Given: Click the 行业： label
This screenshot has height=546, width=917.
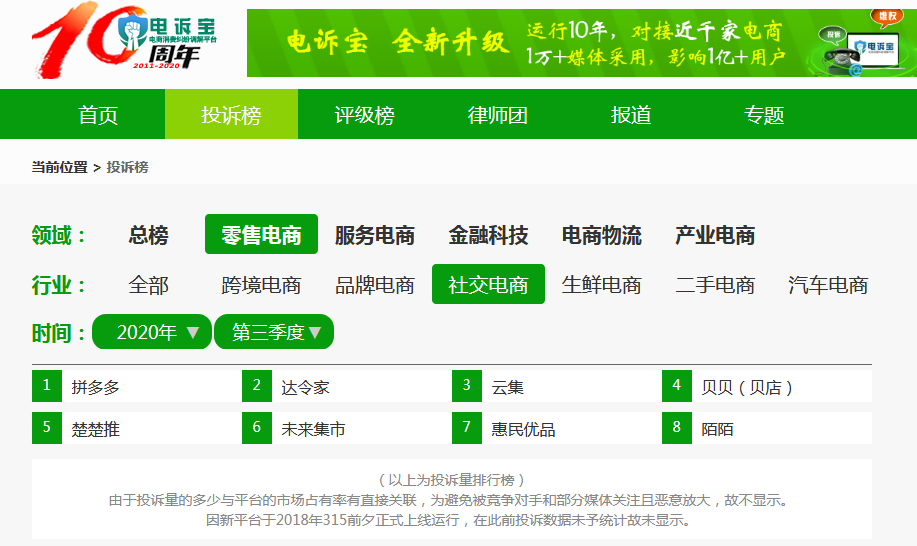Looking at the screenshot, I should (x=59, y=285).
